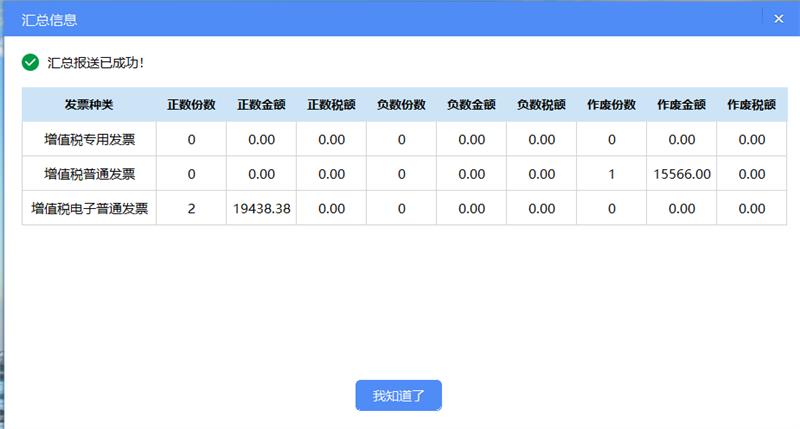Click the 汇总报送已成功 message text

click(x=96, y=63)
